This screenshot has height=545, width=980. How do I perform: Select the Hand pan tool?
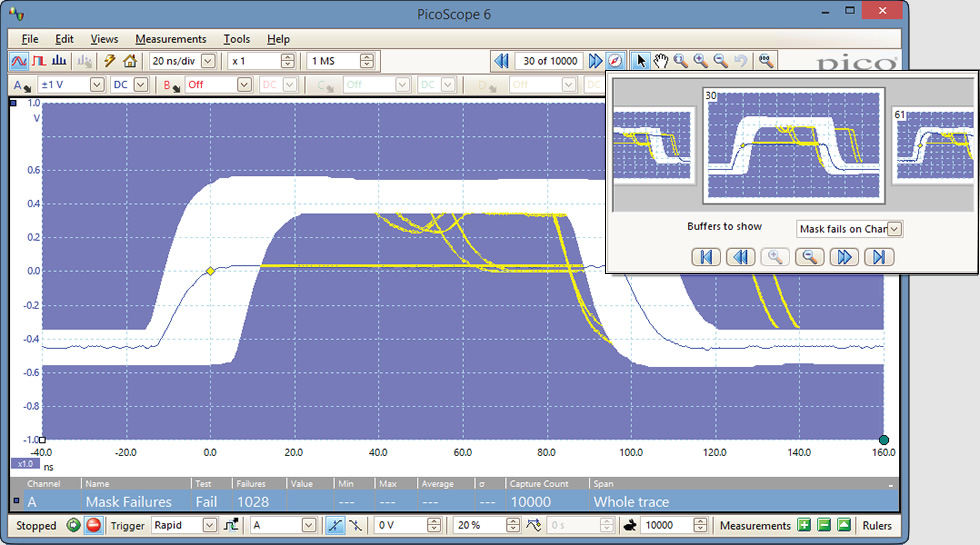point(661,61)
